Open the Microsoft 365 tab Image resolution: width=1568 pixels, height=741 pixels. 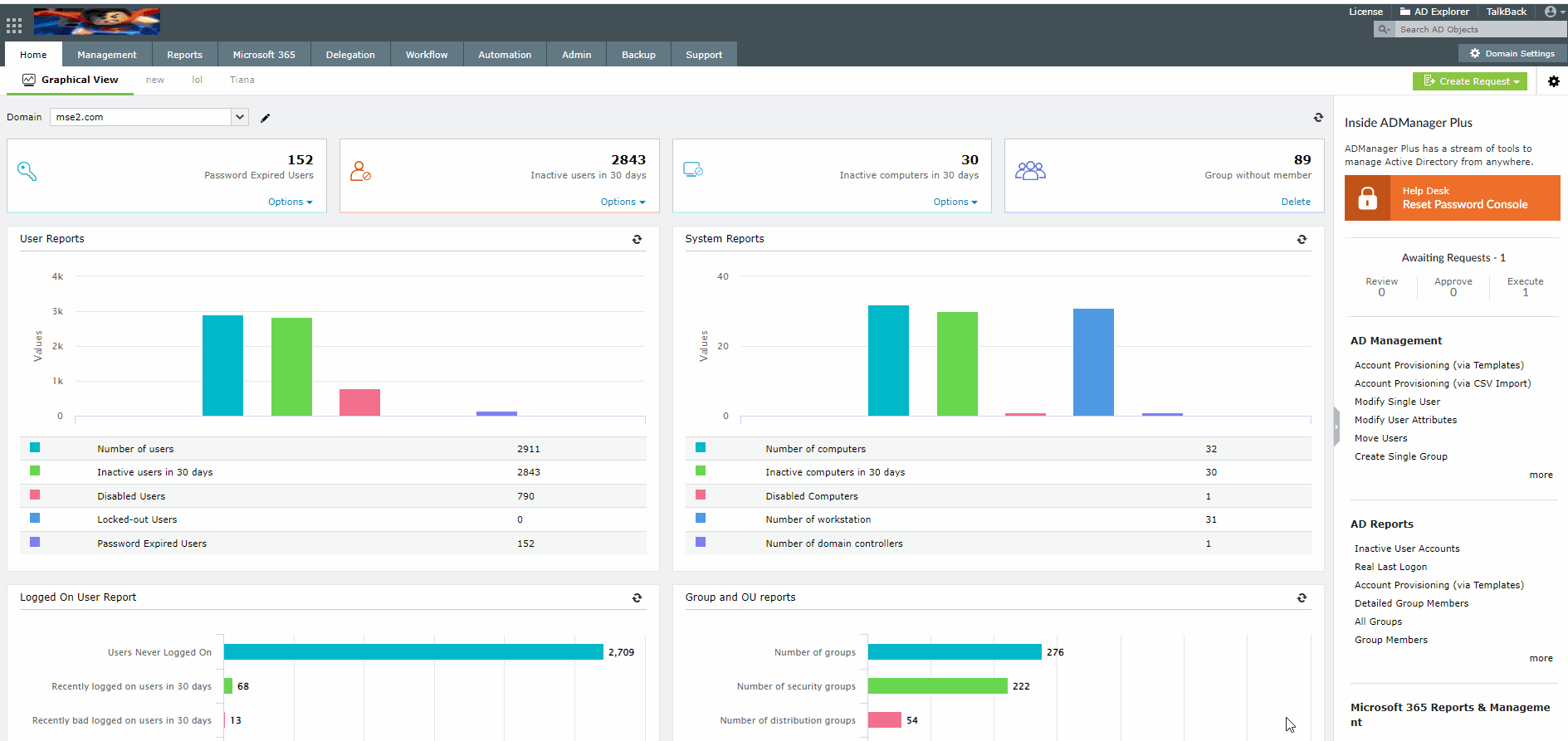(264, 55)
